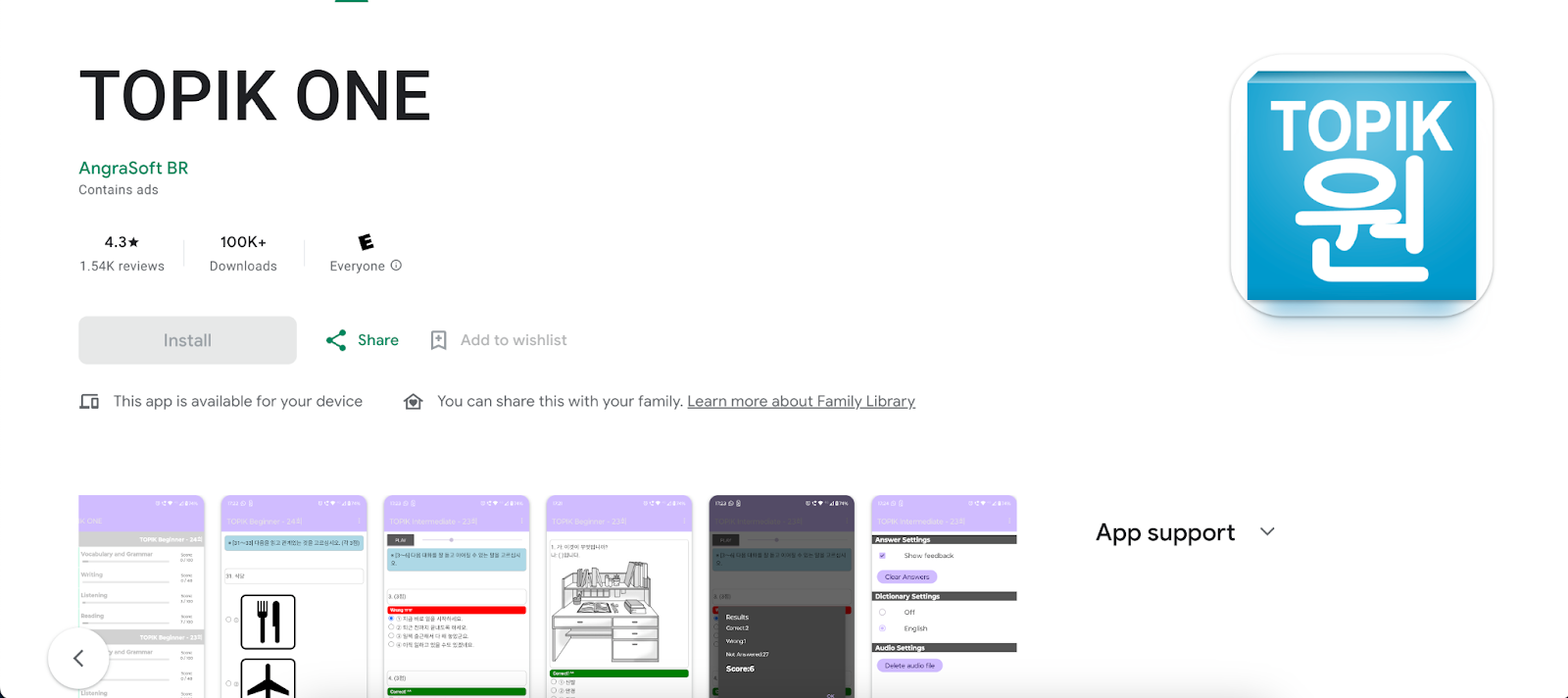Click the device availability icon
Screen dimensions: 1568x698
pos(89,402)
